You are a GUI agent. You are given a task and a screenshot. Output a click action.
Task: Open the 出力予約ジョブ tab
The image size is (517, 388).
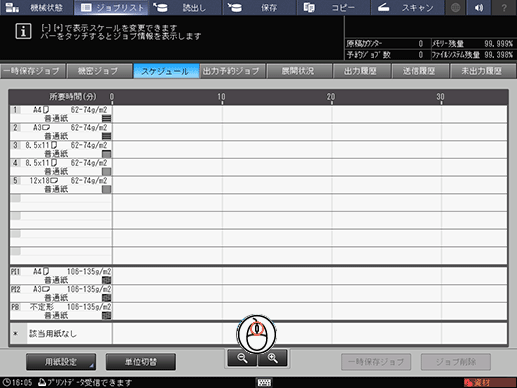231,71
